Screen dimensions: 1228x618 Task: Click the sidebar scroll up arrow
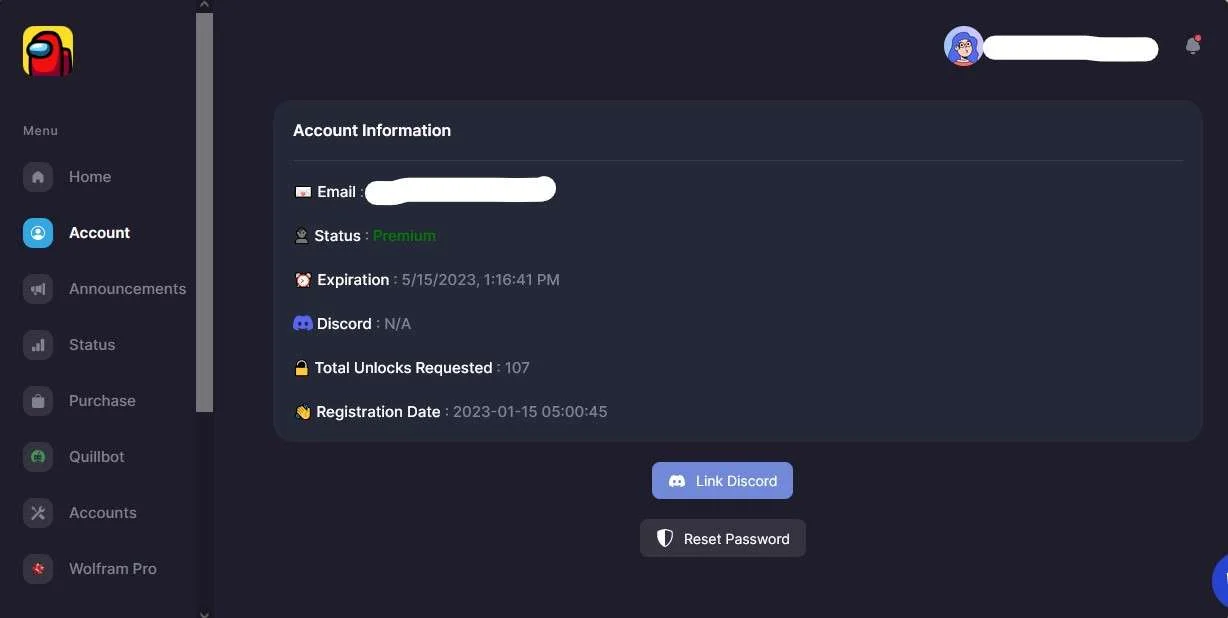pyautogui.click(x=205, y=5)
